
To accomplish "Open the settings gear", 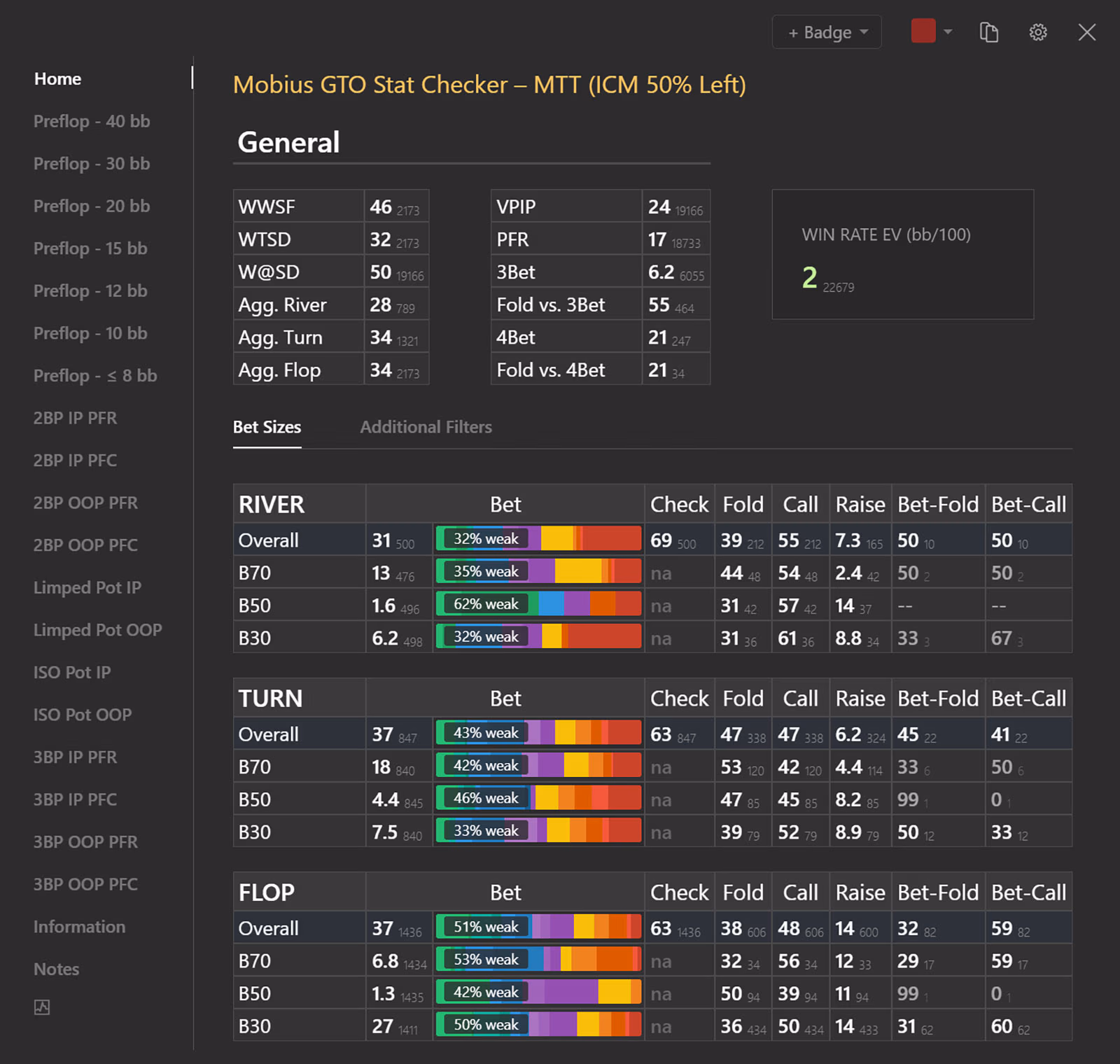I will [1038, 31].
